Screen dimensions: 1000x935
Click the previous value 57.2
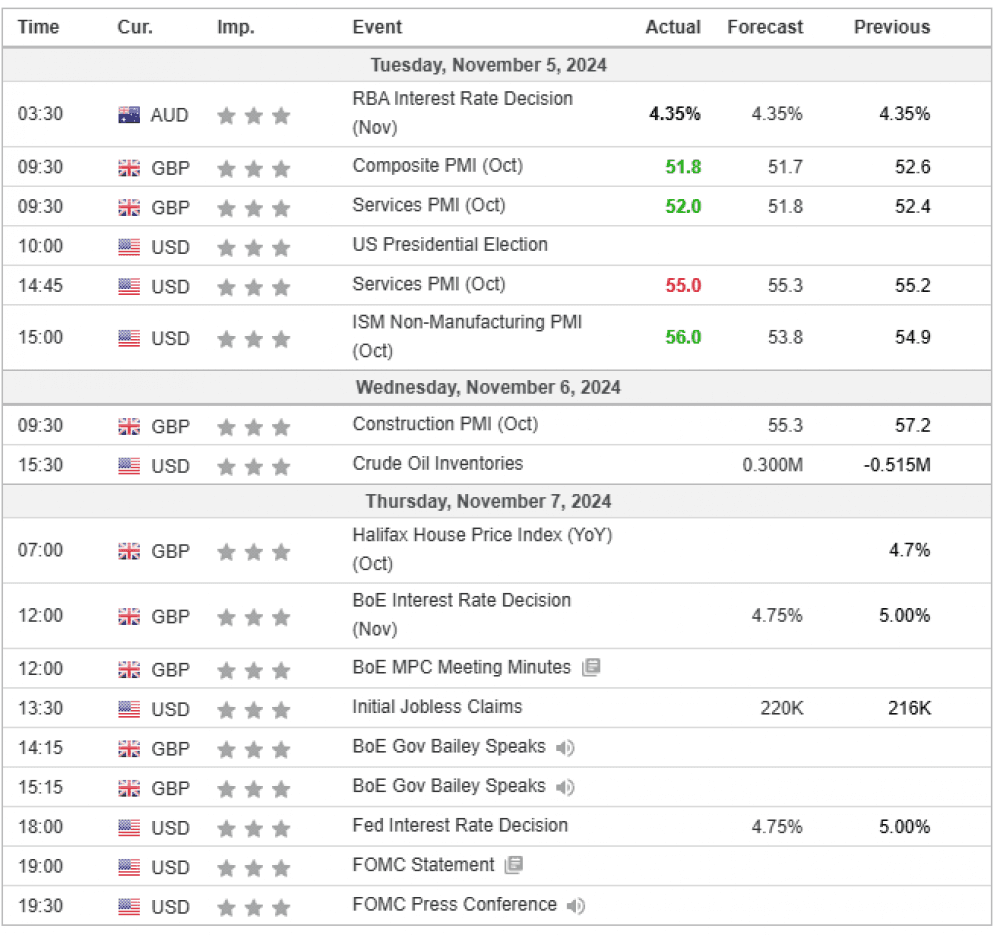pos(913,425)
